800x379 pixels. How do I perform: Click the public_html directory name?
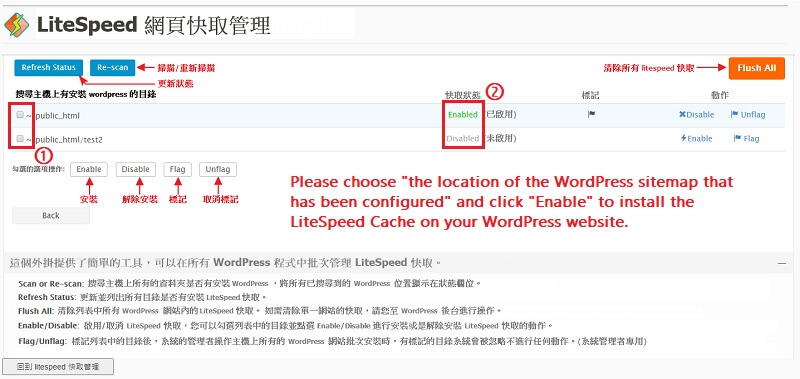tap(57, 116)
